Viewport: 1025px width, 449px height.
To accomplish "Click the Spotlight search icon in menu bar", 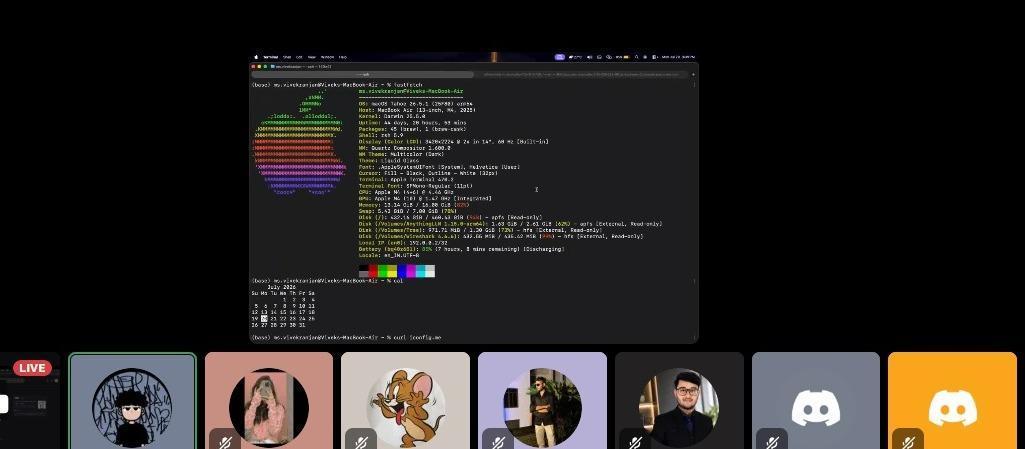I will click(637, 57).
